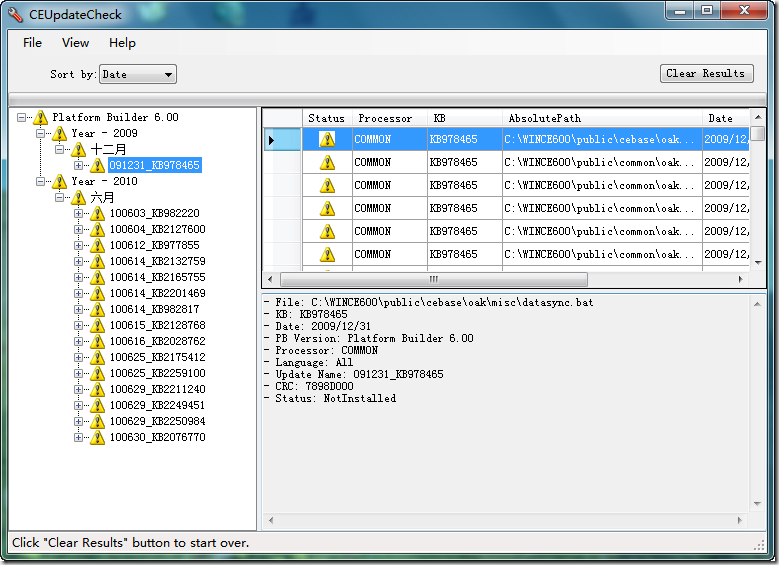
Task: Click results table horizontal scroll right arrow
Action: click(x=741, y=279)
